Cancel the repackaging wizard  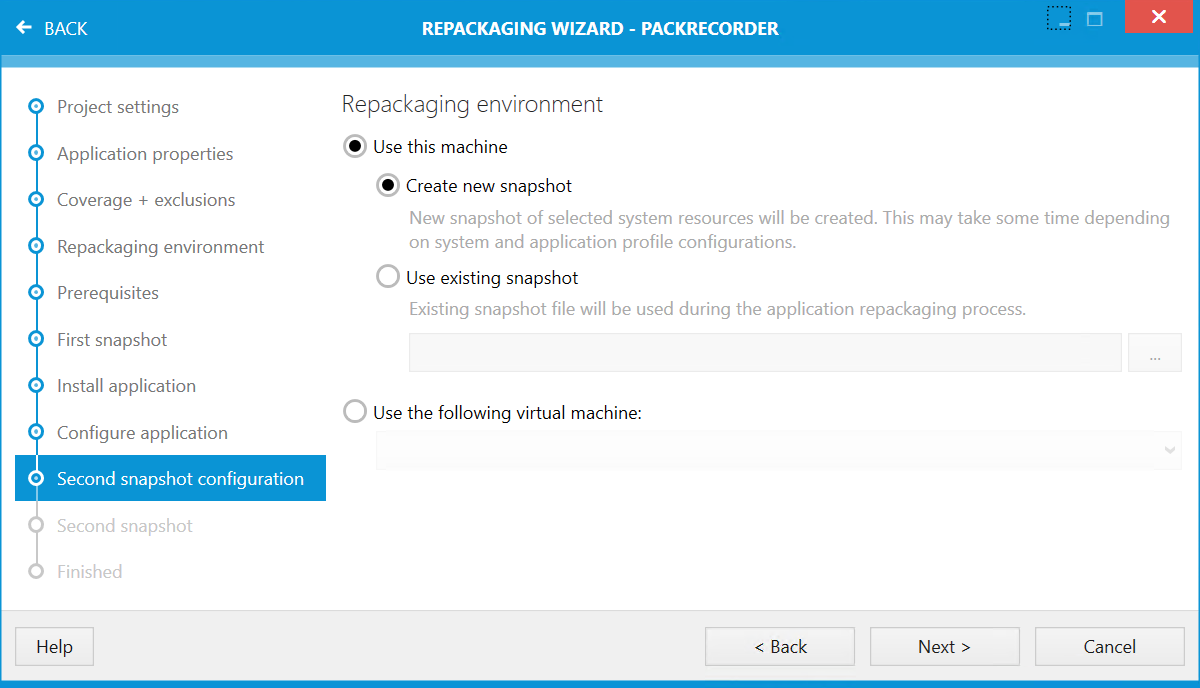coord(1109,646)
